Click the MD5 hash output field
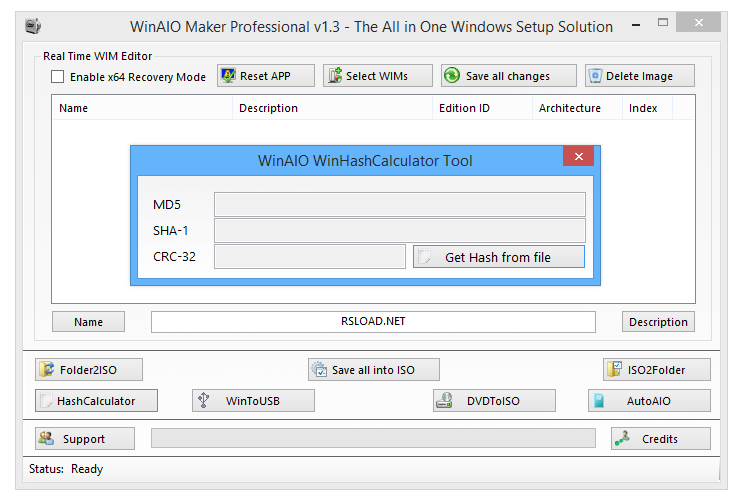The height and width of the screenshot is (503, 750). [399, 205]
